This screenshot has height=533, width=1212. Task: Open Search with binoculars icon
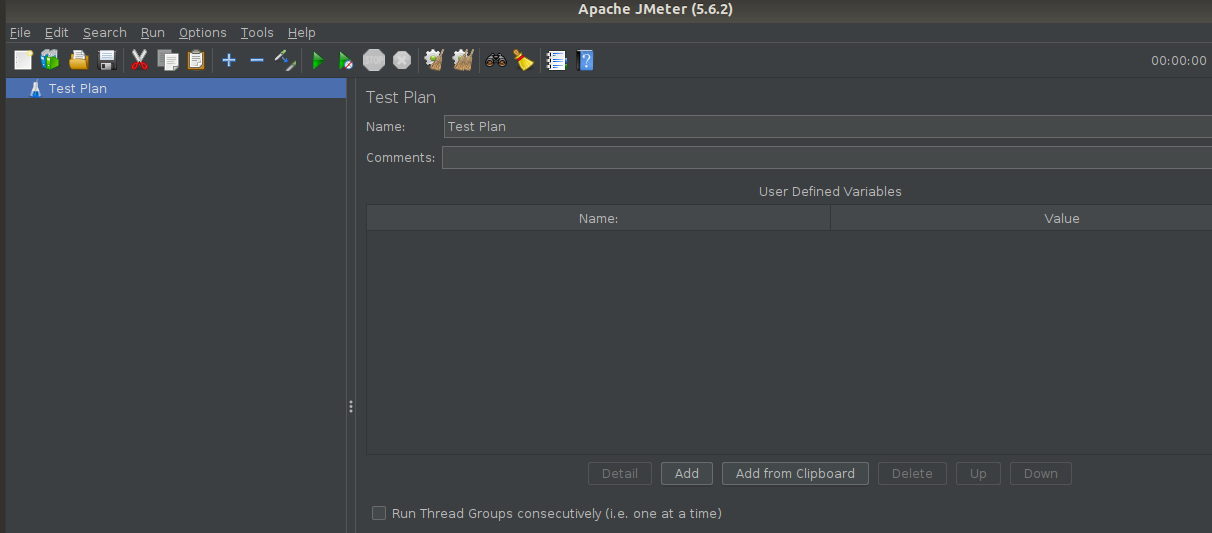[495, 61]
